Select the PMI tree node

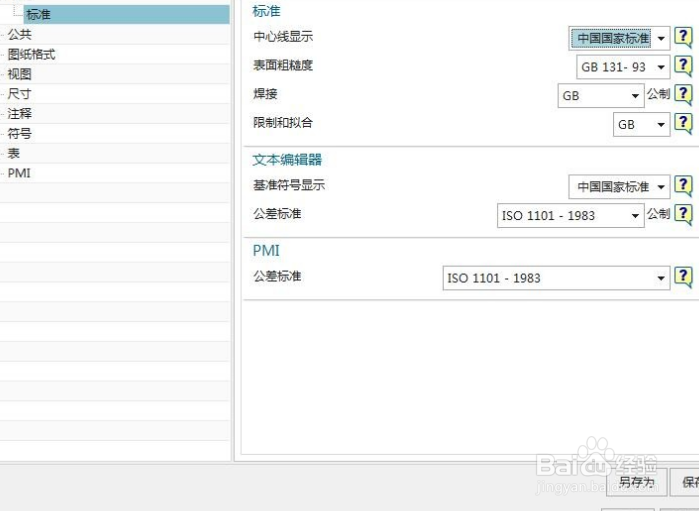click(x=19, y=173)
